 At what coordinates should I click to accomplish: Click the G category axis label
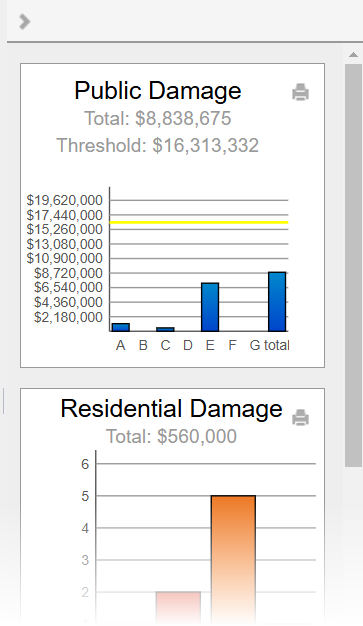[x=255, y=345]
